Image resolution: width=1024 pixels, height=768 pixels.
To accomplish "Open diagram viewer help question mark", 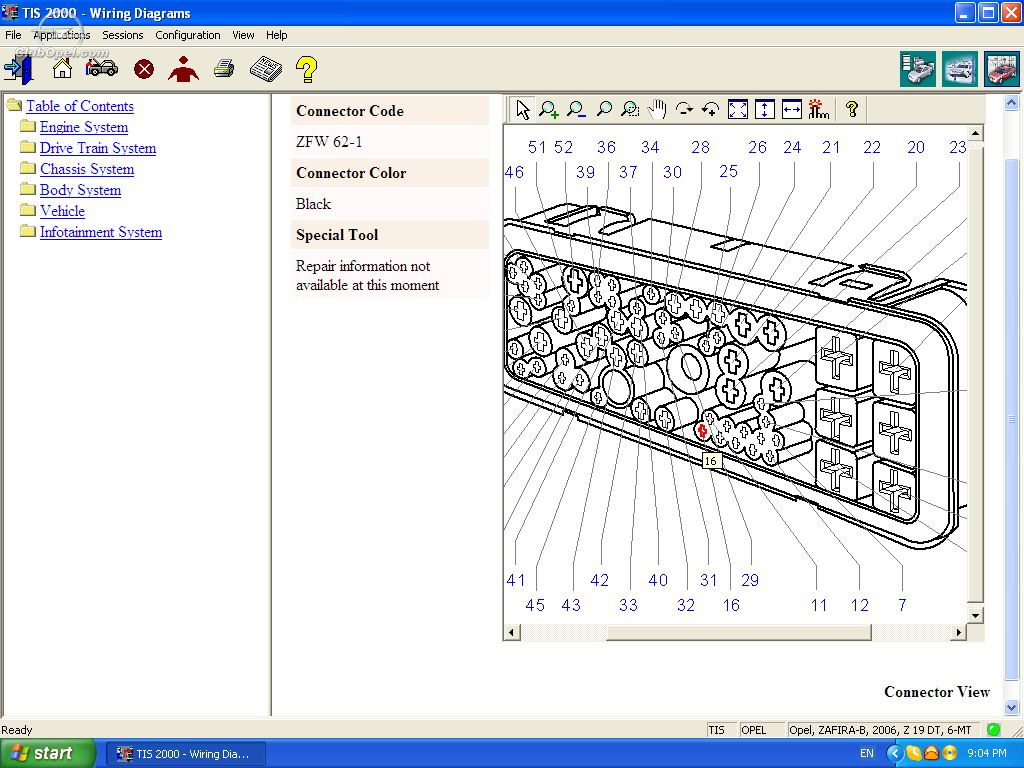I will (x=852, y=109).
